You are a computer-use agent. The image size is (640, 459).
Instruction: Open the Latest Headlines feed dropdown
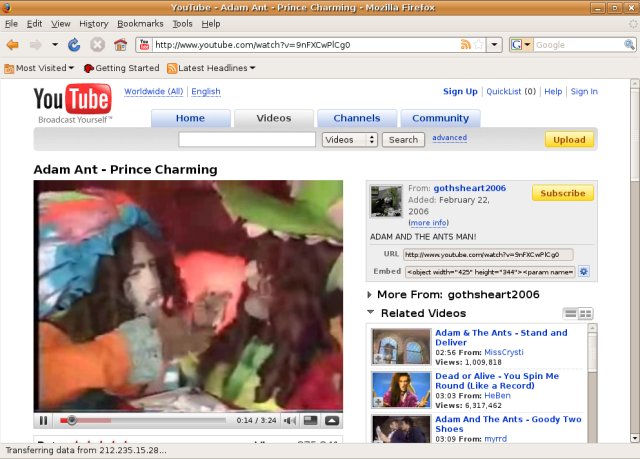(211, 68)
